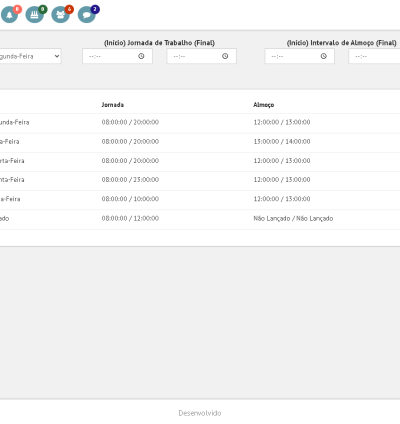
Task: Focus the Jornada de Trabalho end time input
Action: click(x=202, y=56)
